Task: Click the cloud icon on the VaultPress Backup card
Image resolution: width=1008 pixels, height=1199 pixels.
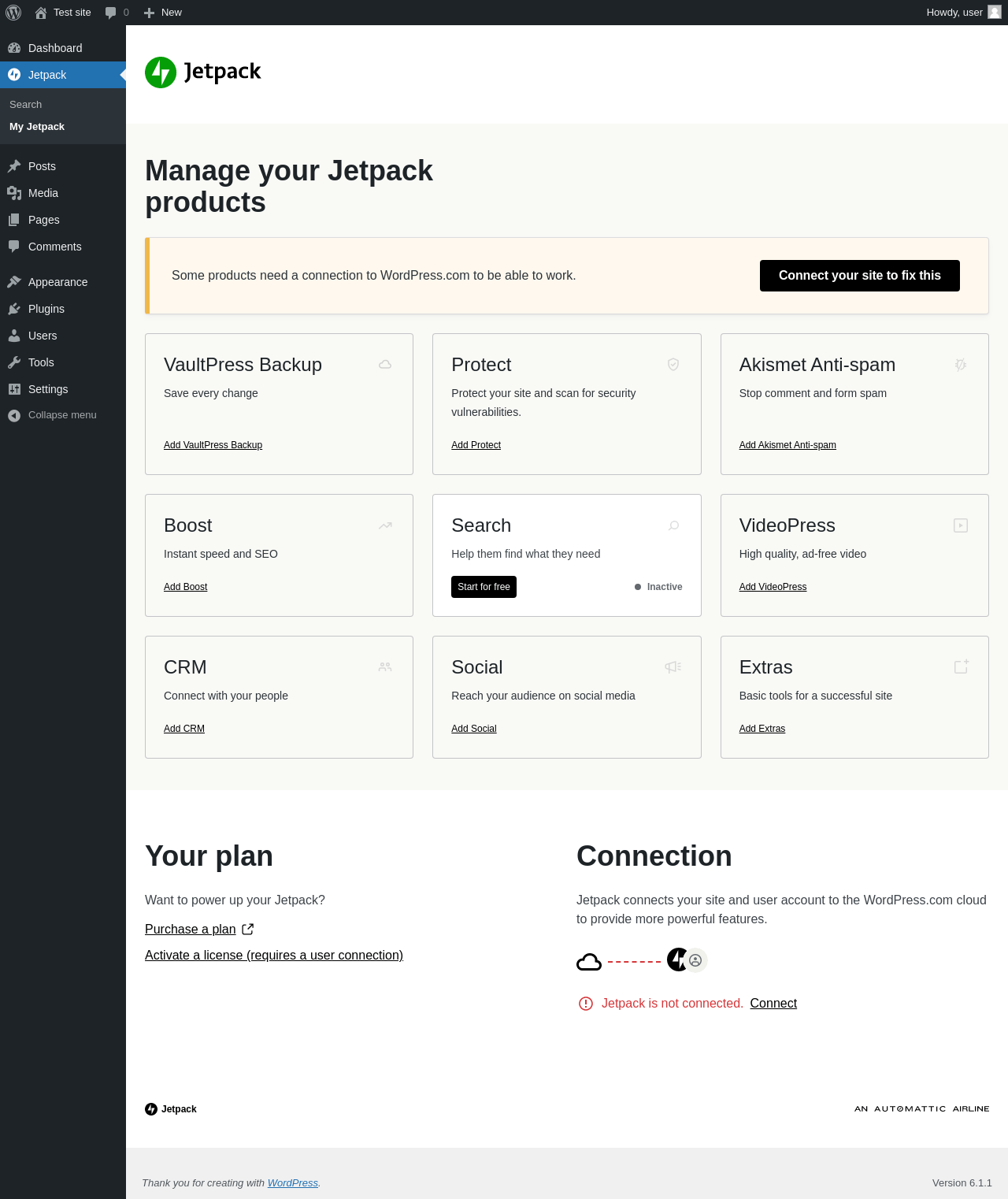Action: tap(385, 364)
